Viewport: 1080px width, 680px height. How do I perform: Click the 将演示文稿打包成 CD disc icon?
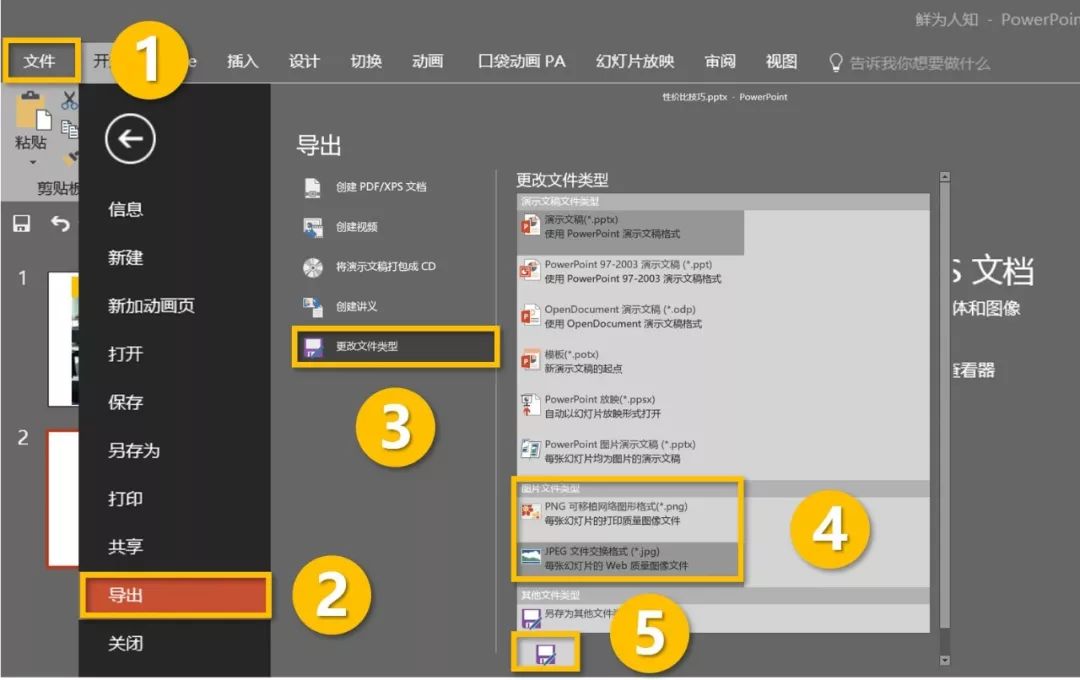click(x=313, y=266)
